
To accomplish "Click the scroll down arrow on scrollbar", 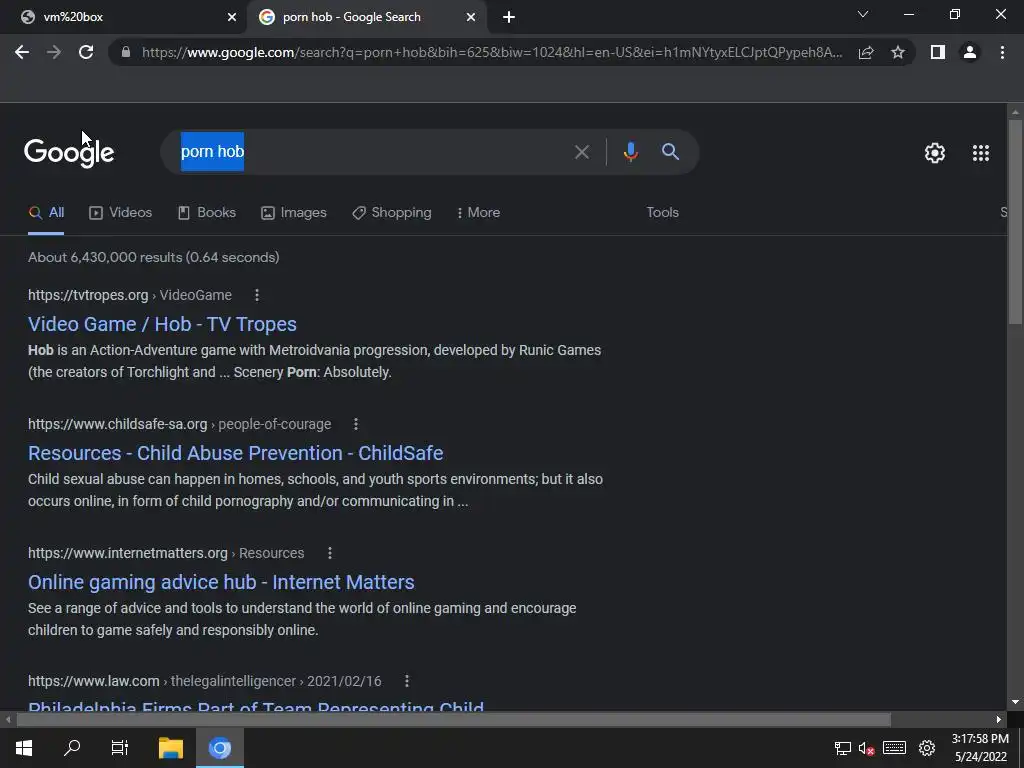I will 1015,702.
